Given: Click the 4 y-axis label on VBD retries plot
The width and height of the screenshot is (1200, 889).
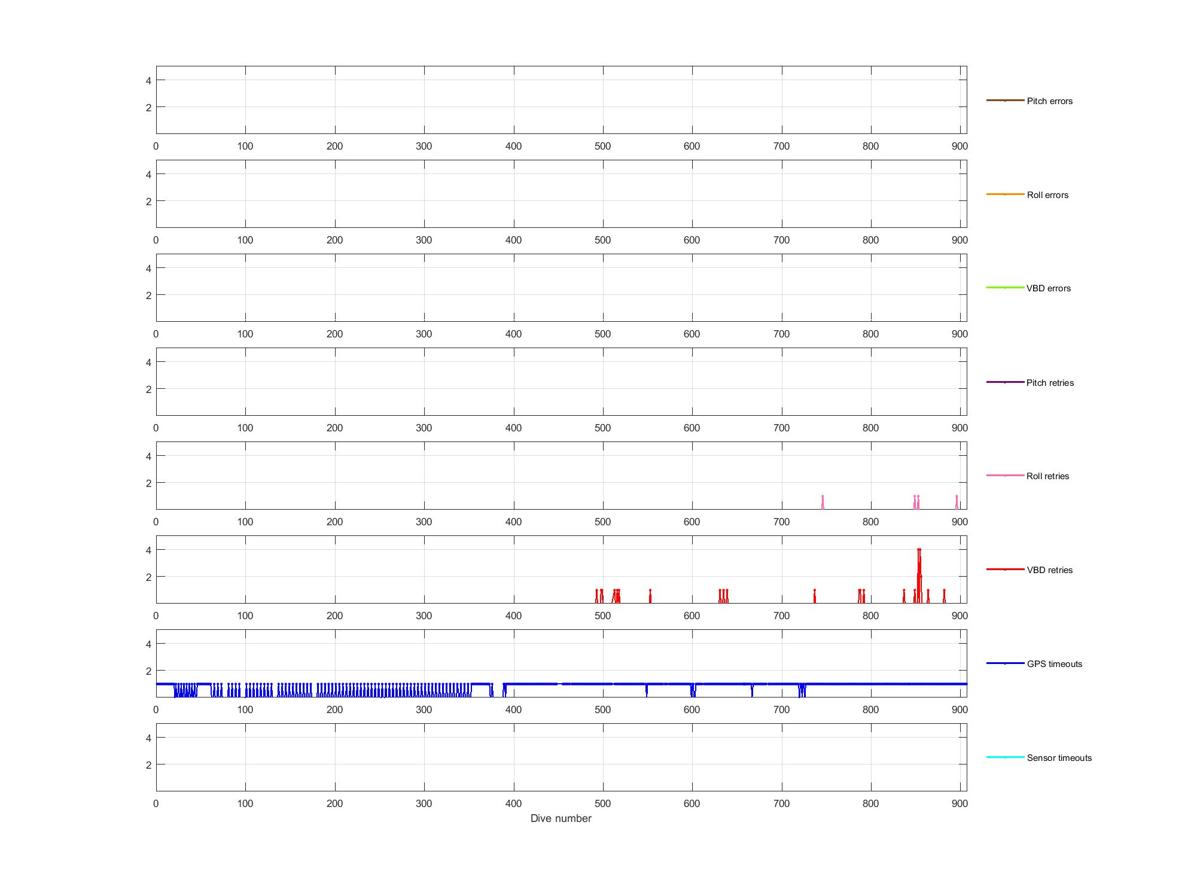Looking at the screenshot, I should [147, 550].
